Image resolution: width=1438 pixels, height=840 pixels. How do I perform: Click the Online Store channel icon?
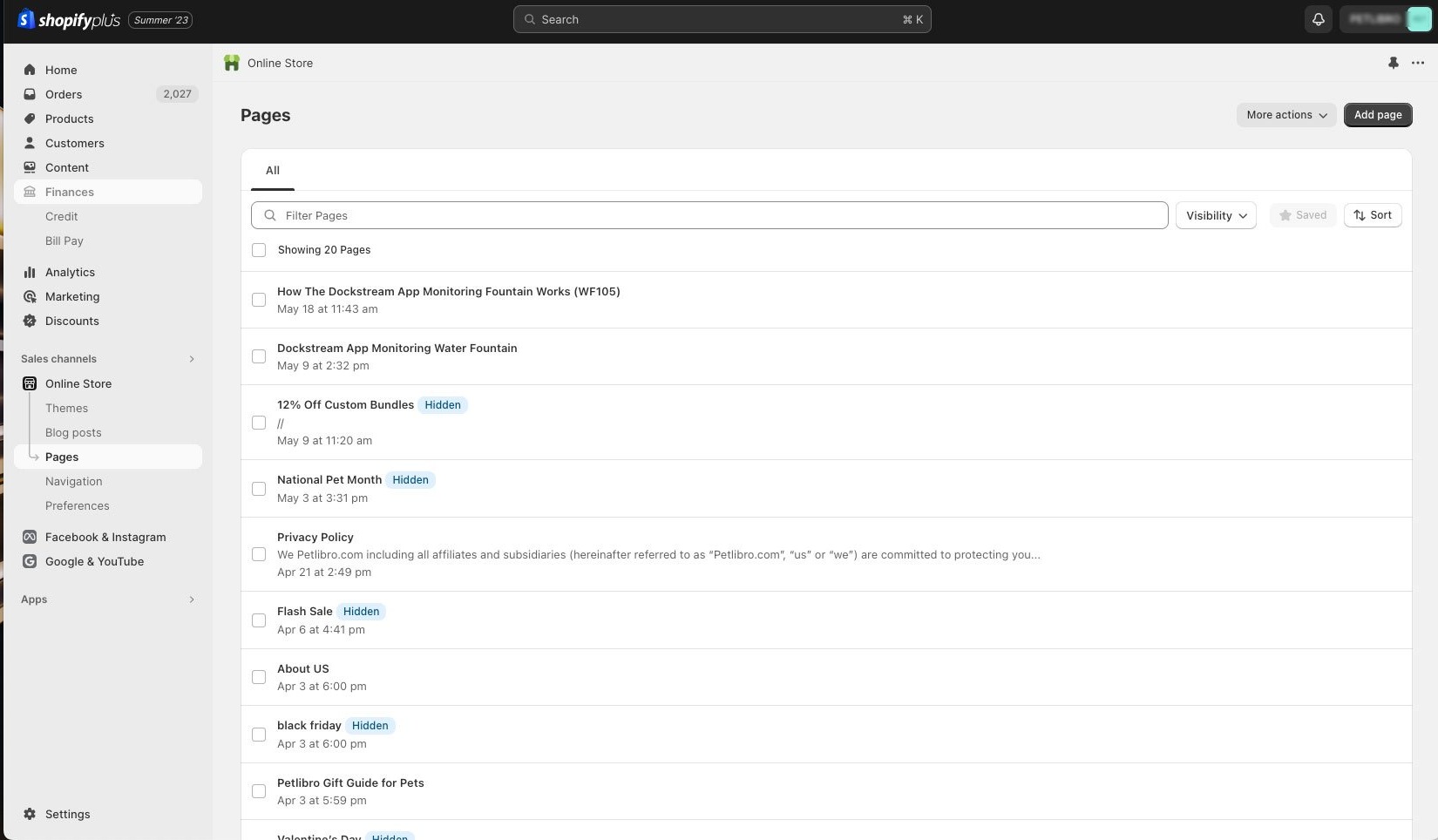pyautogui.click(x=30, y=383)
